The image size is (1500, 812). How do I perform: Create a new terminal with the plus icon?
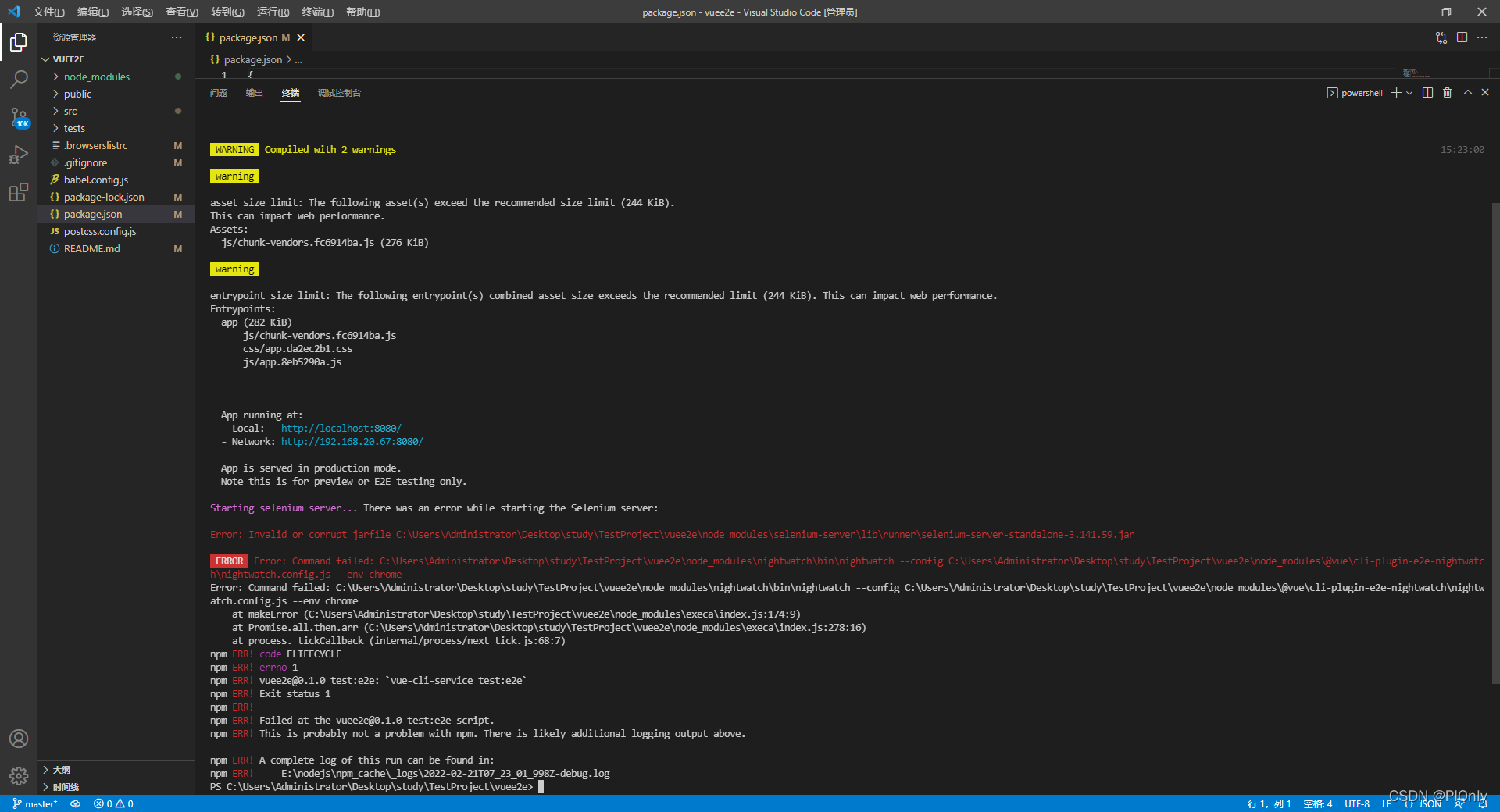coord(1396,93)
